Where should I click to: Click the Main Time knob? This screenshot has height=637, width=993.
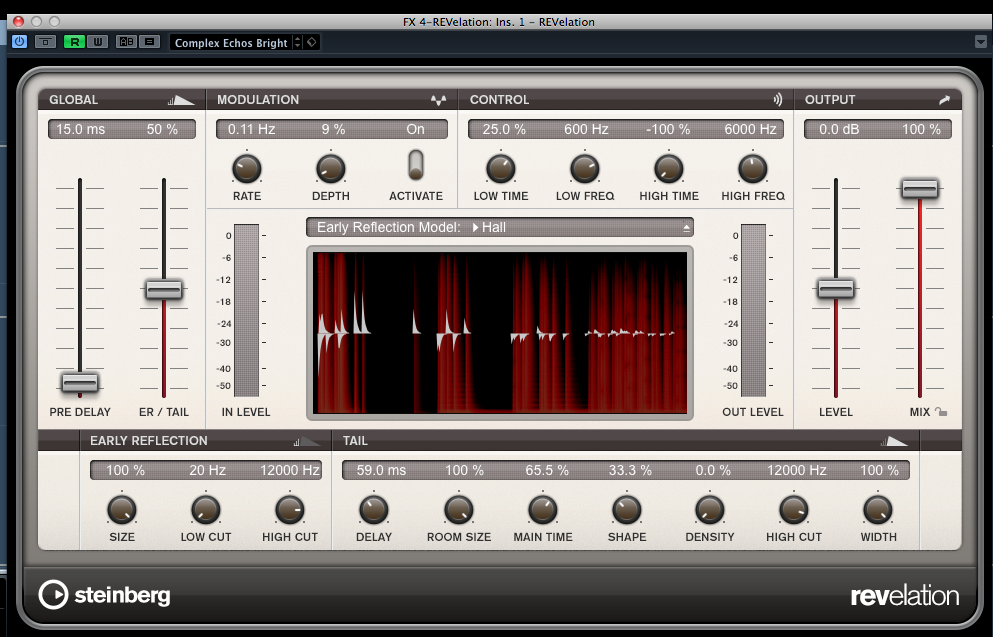click(543, 510)
